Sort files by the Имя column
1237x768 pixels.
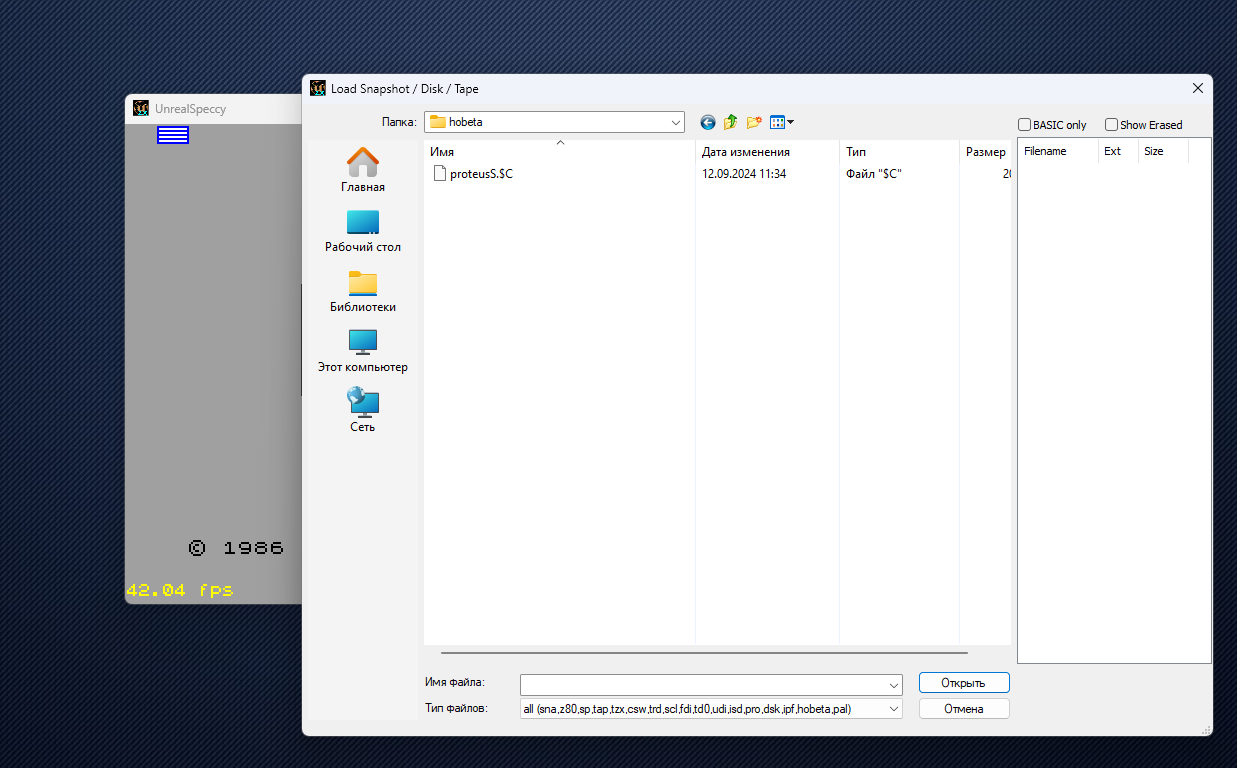click(559, 152)
